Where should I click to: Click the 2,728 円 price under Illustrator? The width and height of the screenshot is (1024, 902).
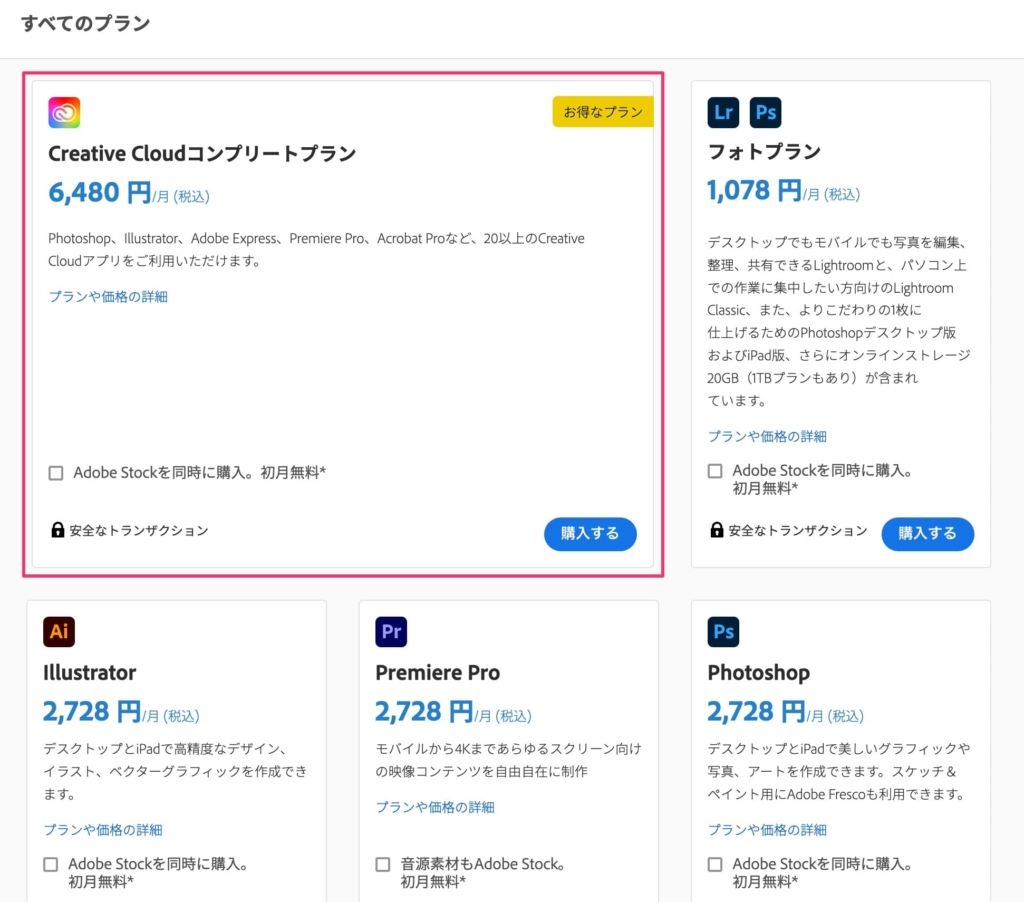pos(92,711)
